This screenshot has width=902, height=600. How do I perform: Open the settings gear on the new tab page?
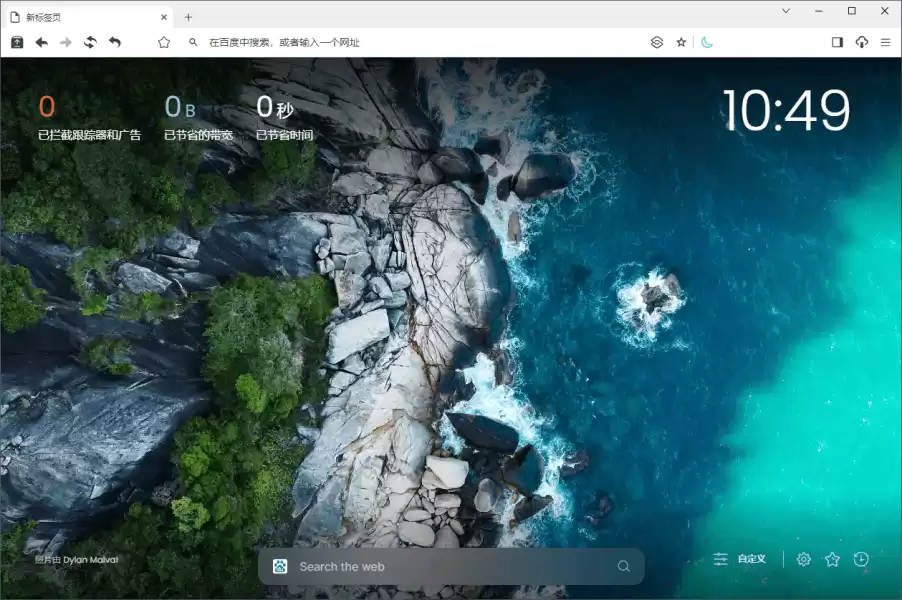[x=803, y=559]
